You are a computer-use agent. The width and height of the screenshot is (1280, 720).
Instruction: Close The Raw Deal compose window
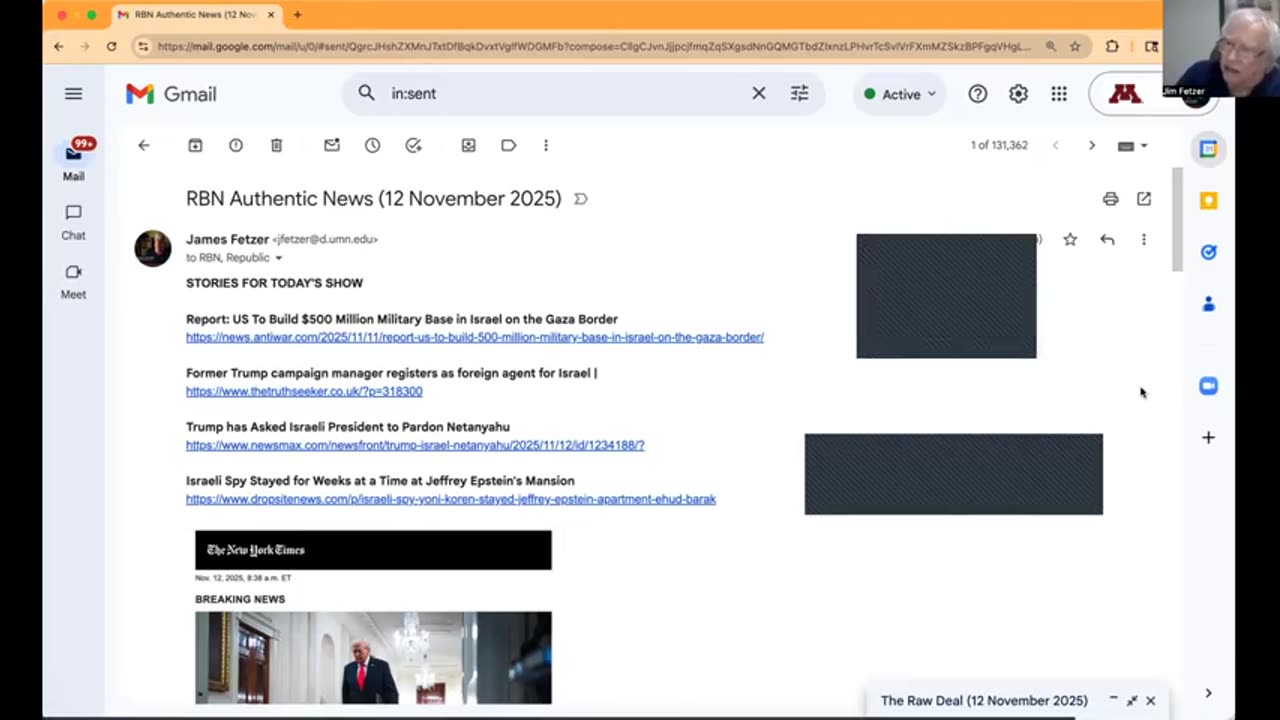(1150, 701)
